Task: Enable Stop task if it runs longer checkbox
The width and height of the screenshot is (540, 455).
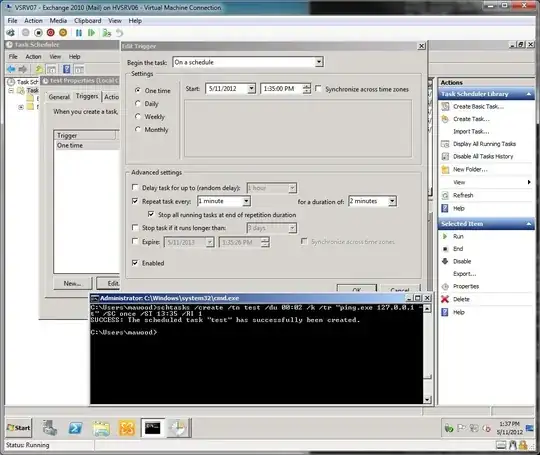Action: coord(135,227)
